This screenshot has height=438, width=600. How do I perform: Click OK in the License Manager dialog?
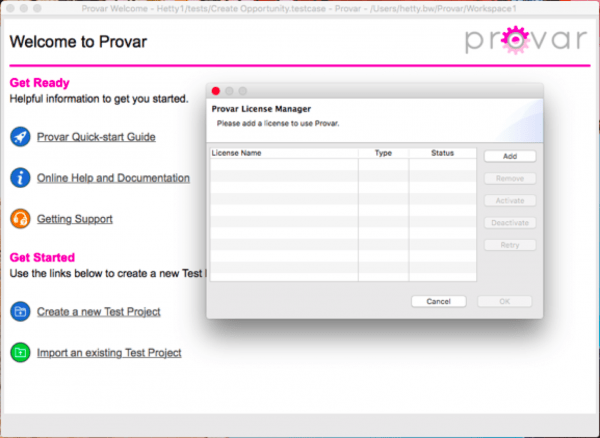coord(504,301)
